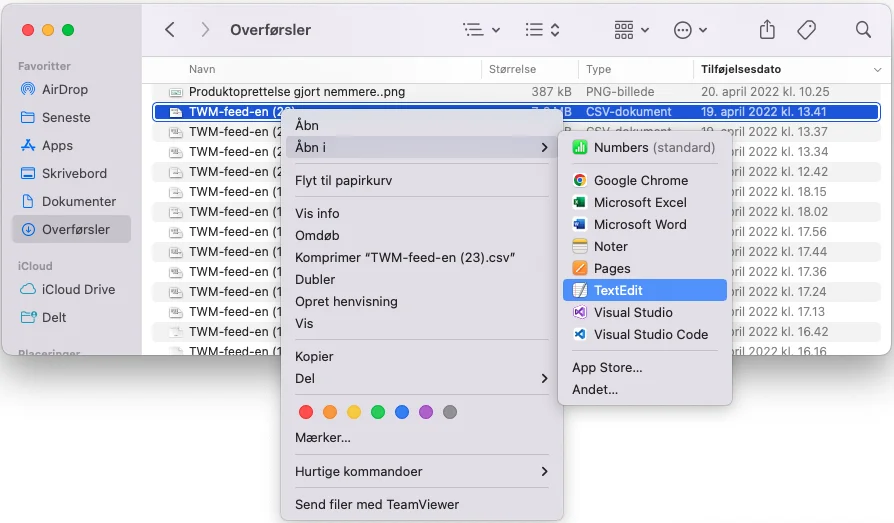Open dropdown next to list view icon
The height and width of the screenshot is (523, 894).
point(496,30)
